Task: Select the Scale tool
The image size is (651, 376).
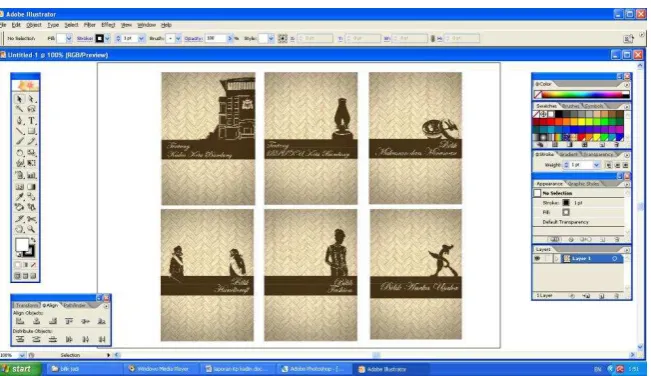Action: point(32,153)
